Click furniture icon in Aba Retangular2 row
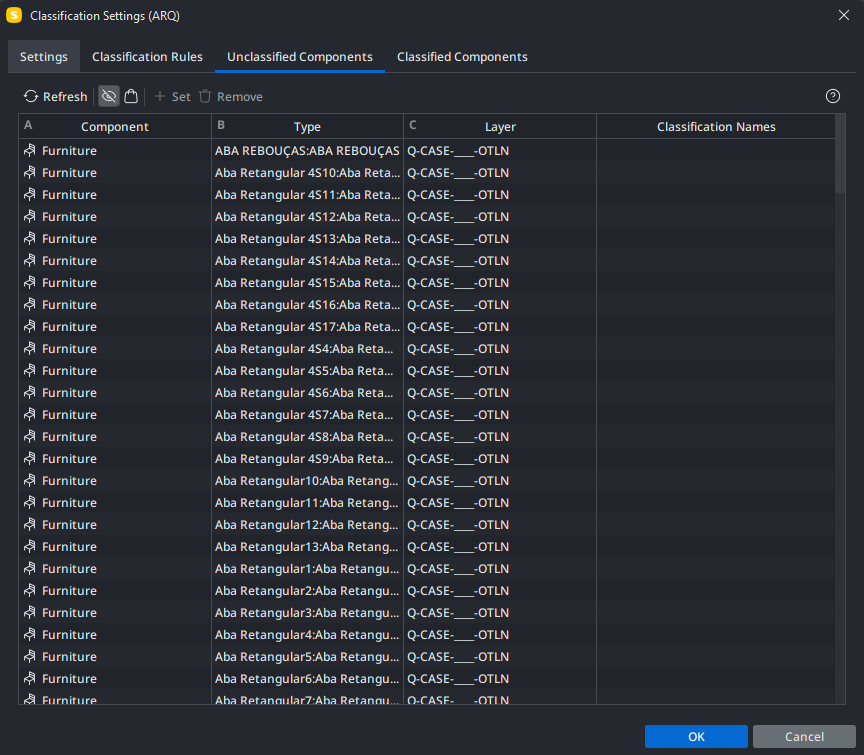864x755 pixels. pyautogui.click(x=30, y=591)
